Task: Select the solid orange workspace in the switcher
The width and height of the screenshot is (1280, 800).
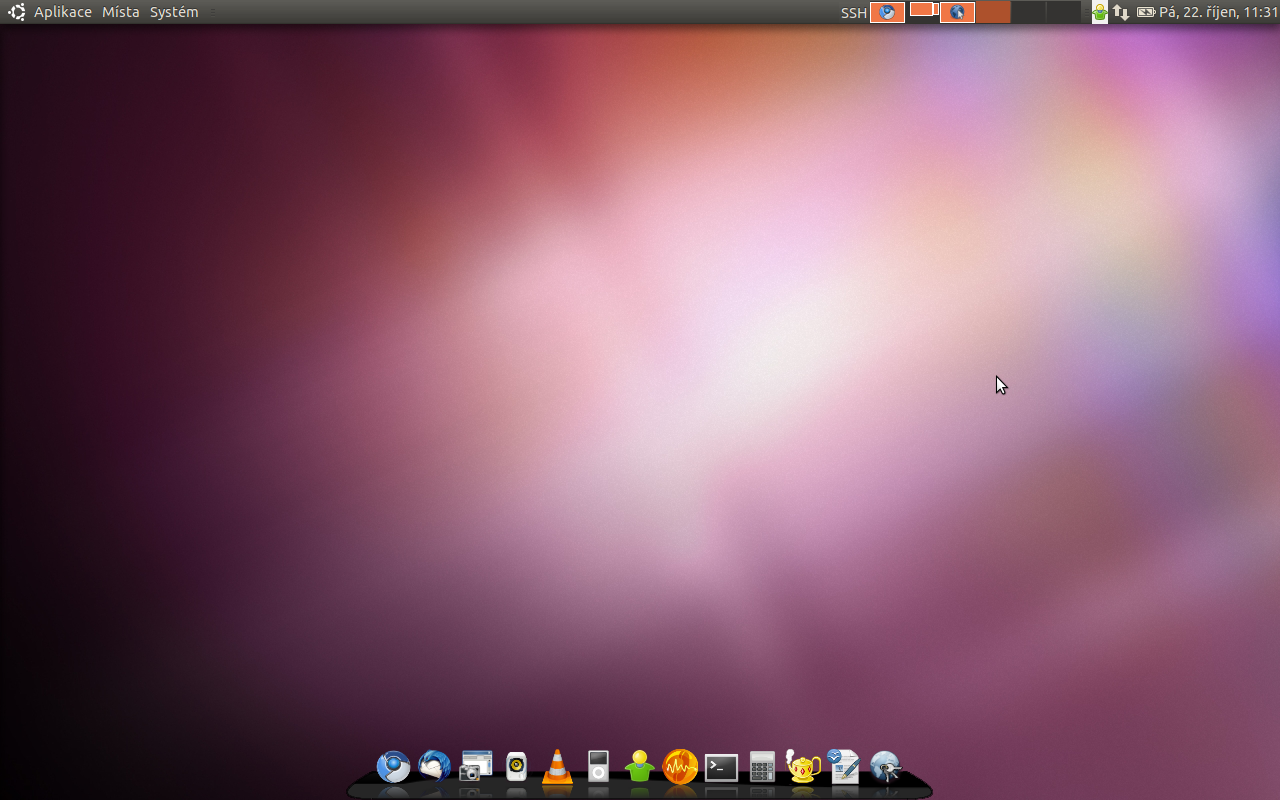Action: point(993,12)
